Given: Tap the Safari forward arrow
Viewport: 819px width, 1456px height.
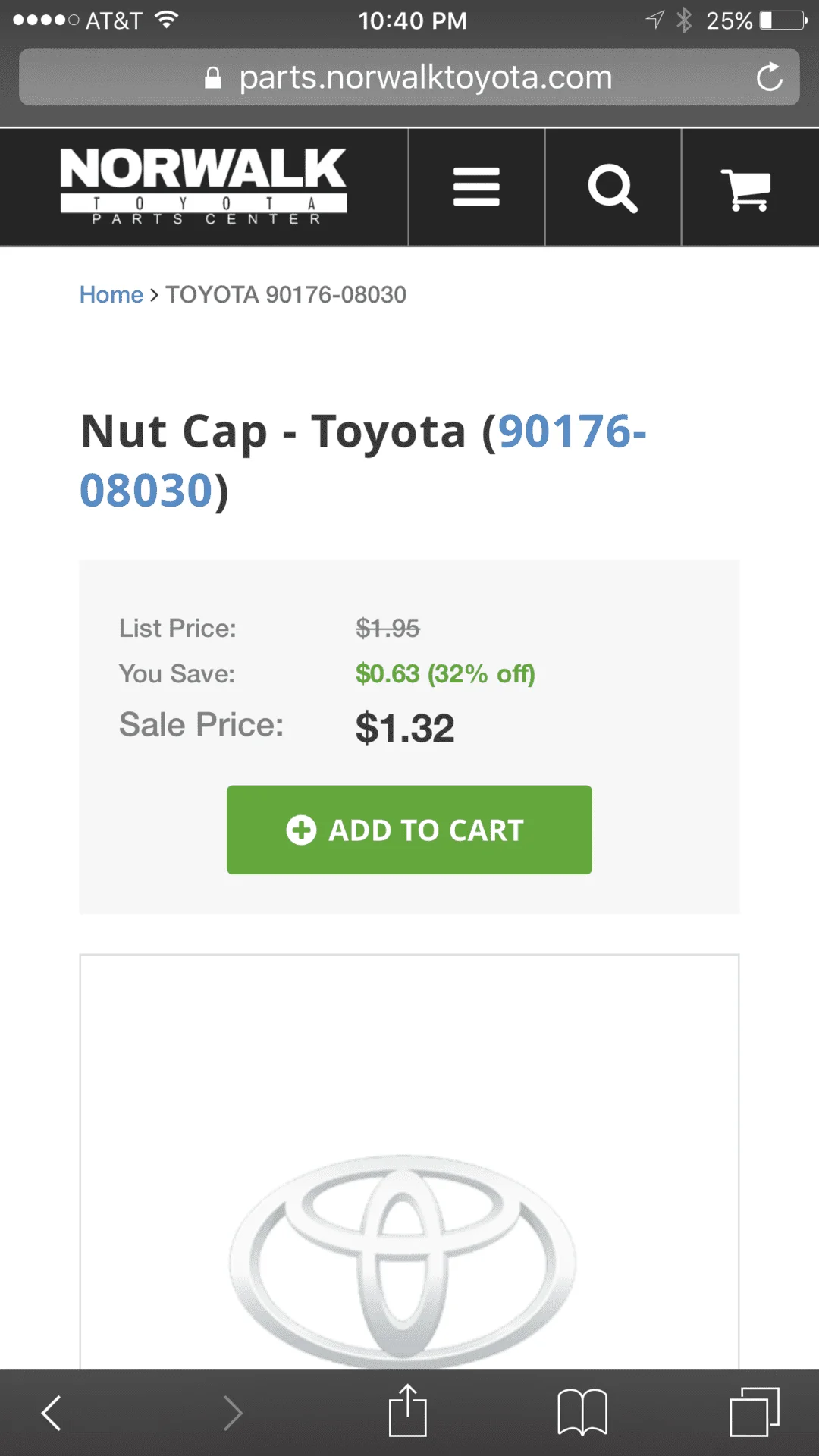Looking at the screenshot, I should 233,1412.
